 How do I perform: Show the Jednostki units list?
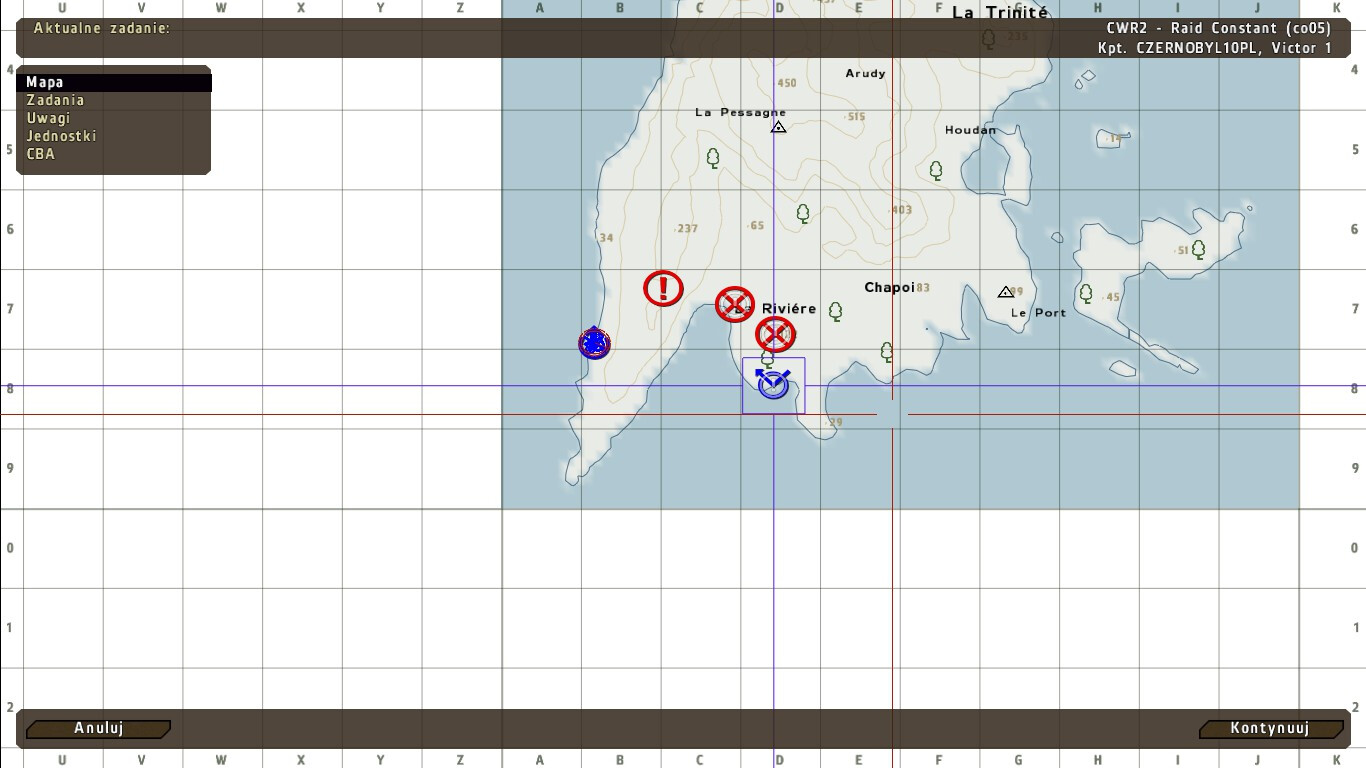tap(61, 136)
